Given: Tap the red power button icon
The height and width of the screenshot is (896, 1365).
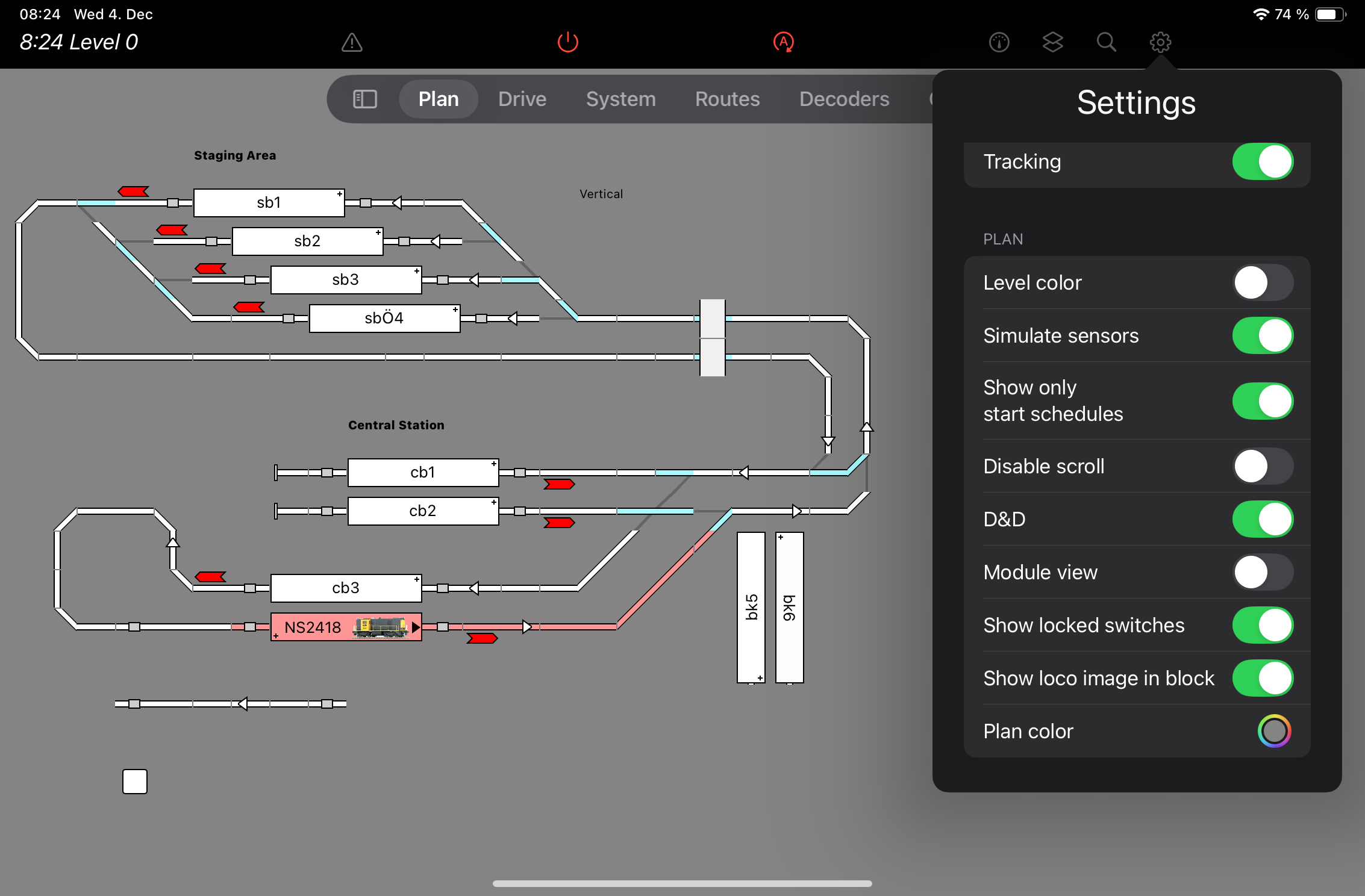Looking at the screenshot, I should [567, 42].
